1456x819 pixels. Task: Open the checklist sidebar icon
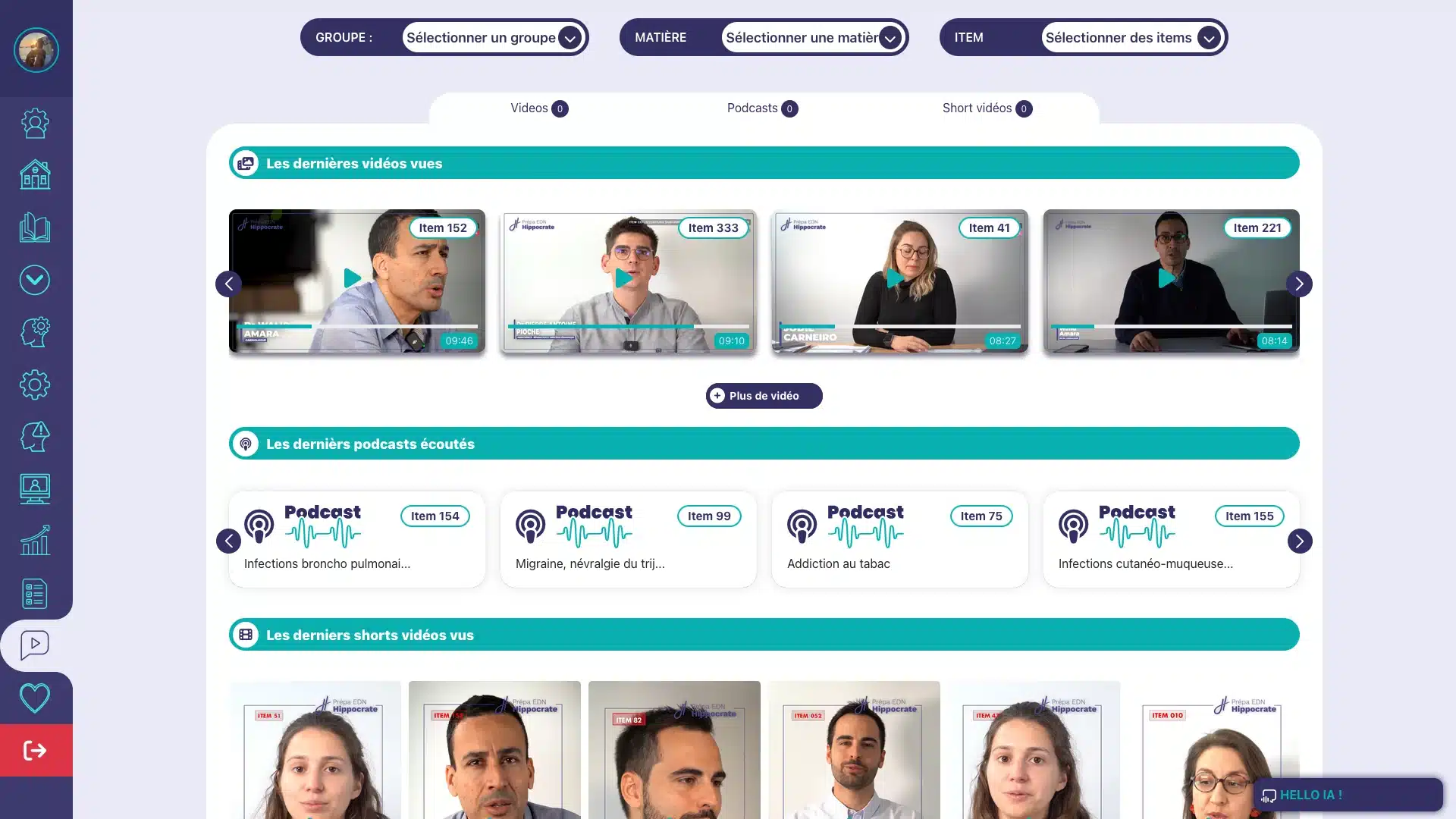[35, 594]
